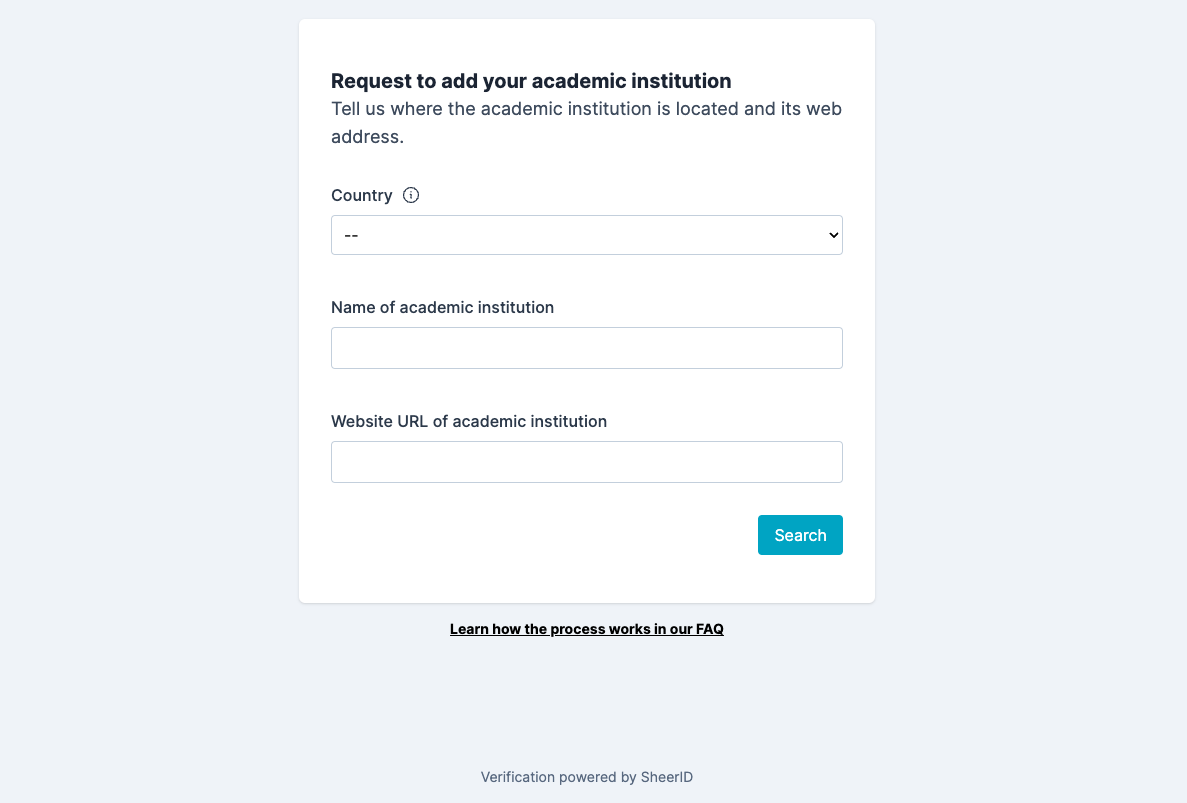Screen dimensions: 1187x803
Task: Click the 'Verification powered by SheerID' footer text
Action: [587, 777]
